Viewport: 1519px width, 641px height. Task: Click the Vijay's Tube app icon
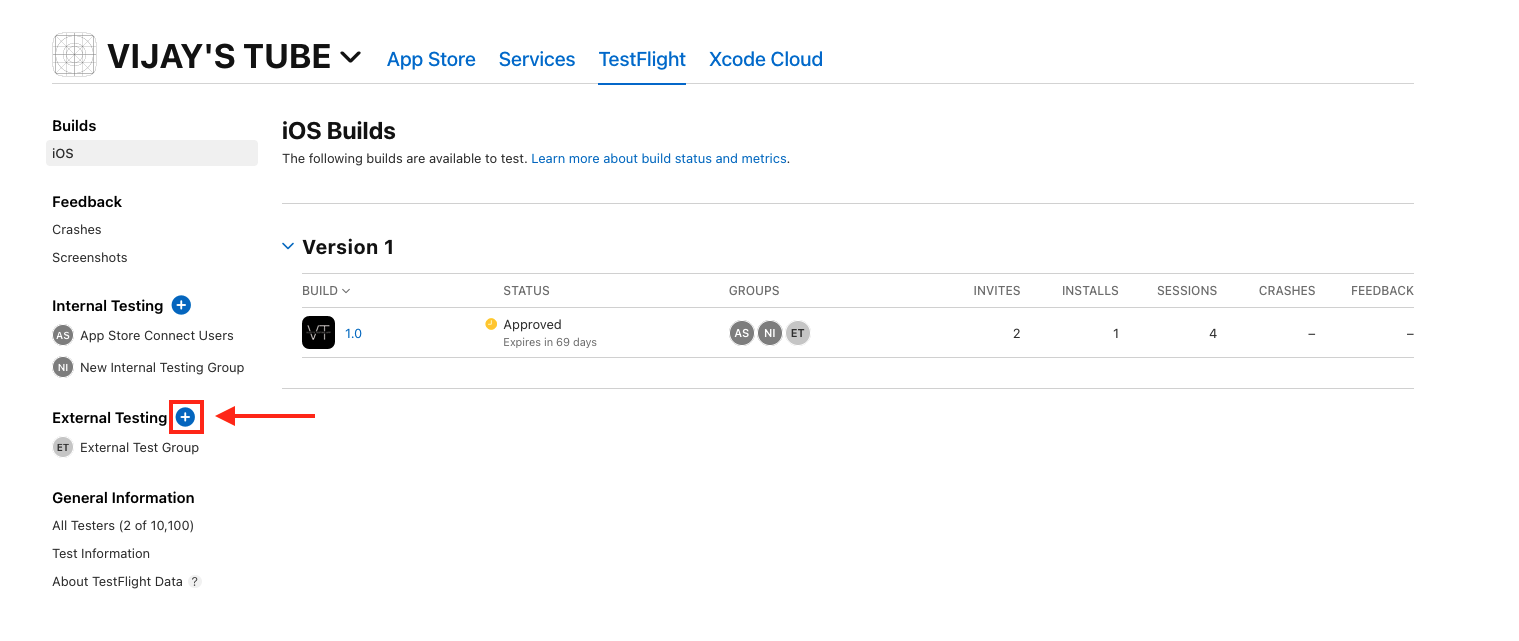pyautogui.click(x=76, y=55)
